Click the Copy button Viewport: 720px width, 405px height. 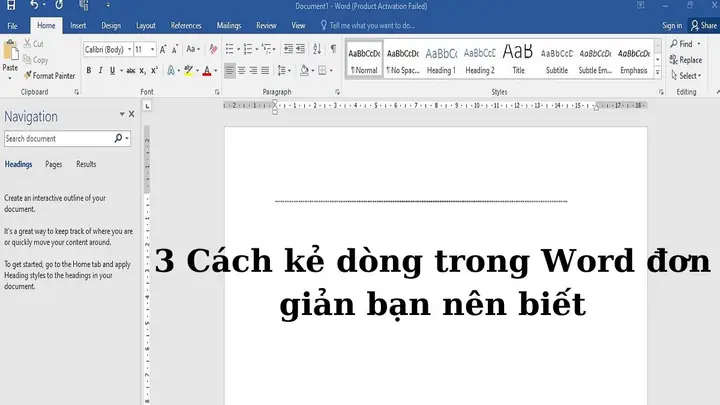point(35,60)
